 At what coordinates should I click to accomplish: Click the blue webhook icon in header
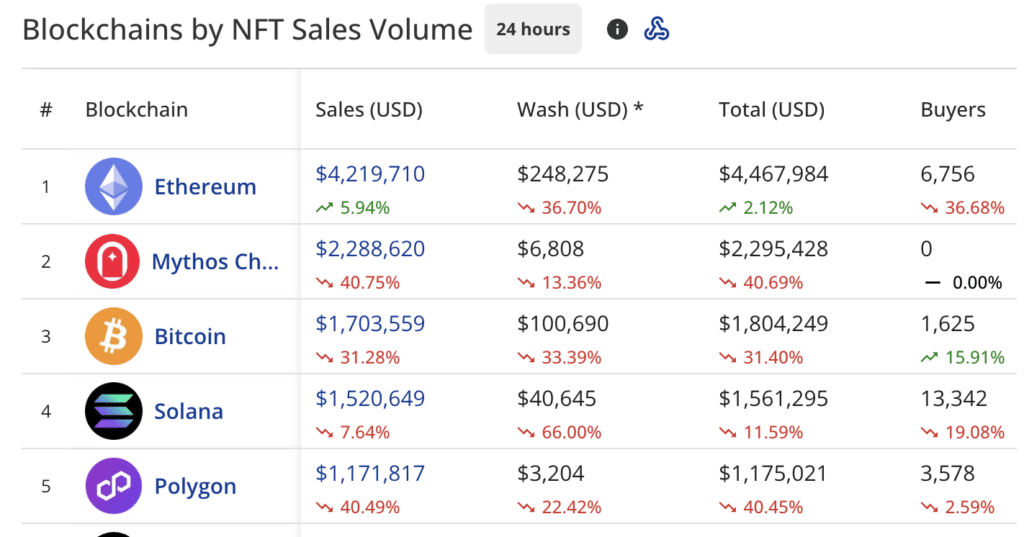pyautogui.click(x=656, y=29)
